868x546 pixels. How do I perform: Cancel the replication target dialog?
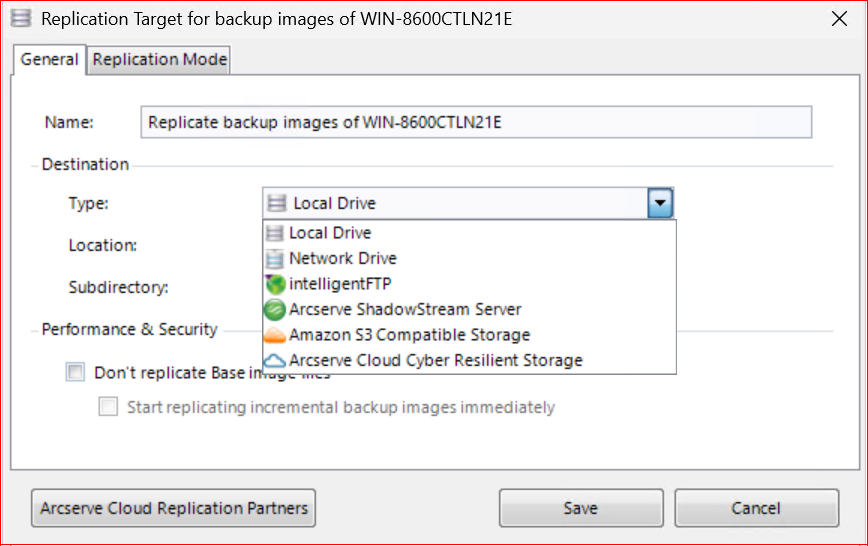(x=756, y=508)
